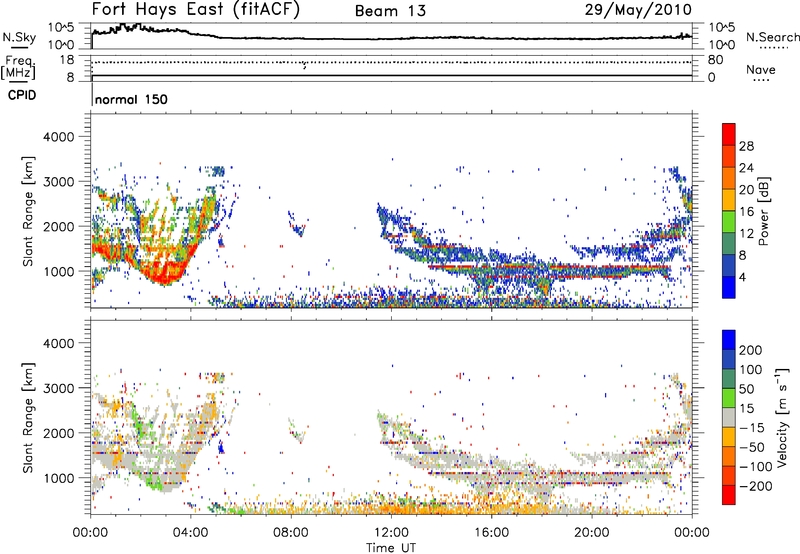Image resolution: width=800 pixels, height=554 pixels.
Task: Click the '20:00' time tick label
Action: coord(592,533)
